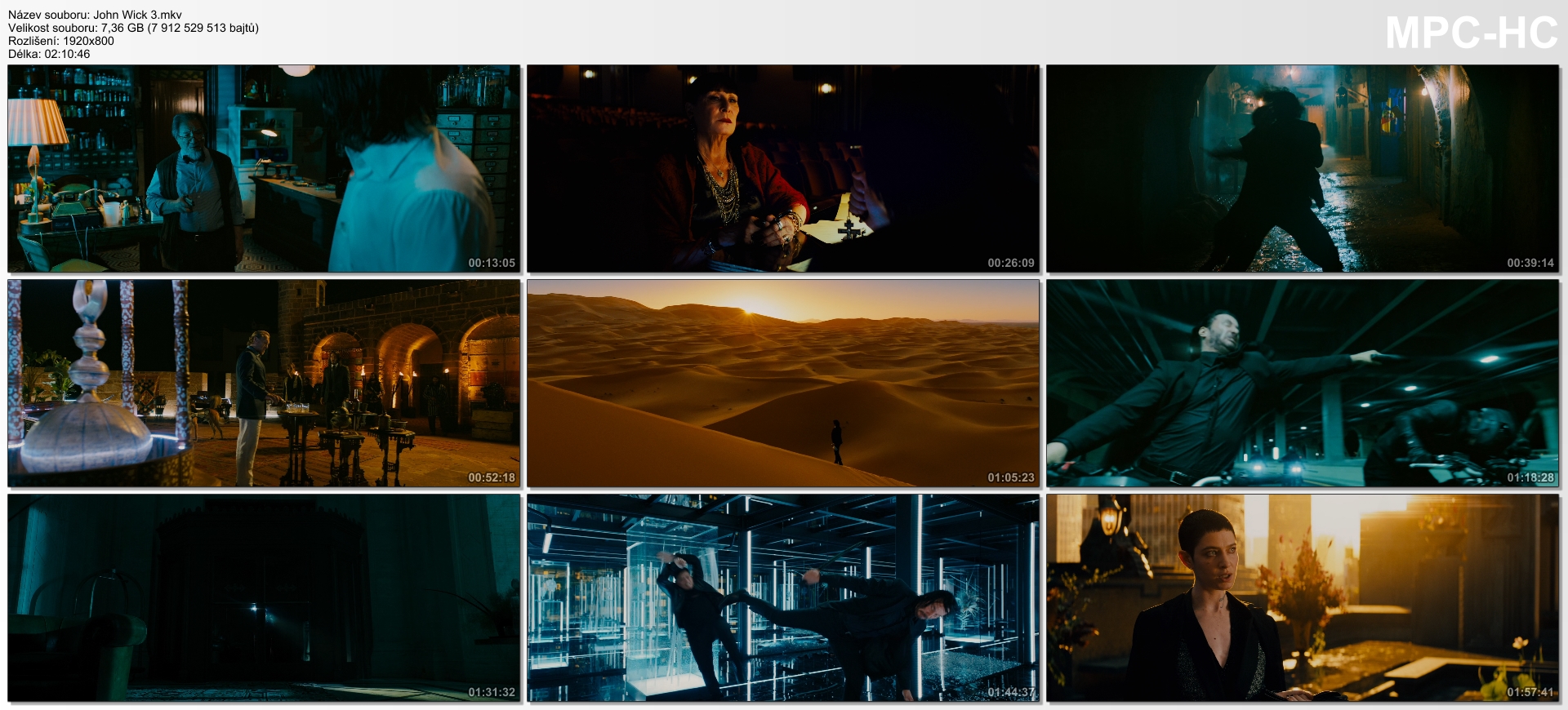
Task: Click the 01:44:37 timestamp label
Action: 1011,692
